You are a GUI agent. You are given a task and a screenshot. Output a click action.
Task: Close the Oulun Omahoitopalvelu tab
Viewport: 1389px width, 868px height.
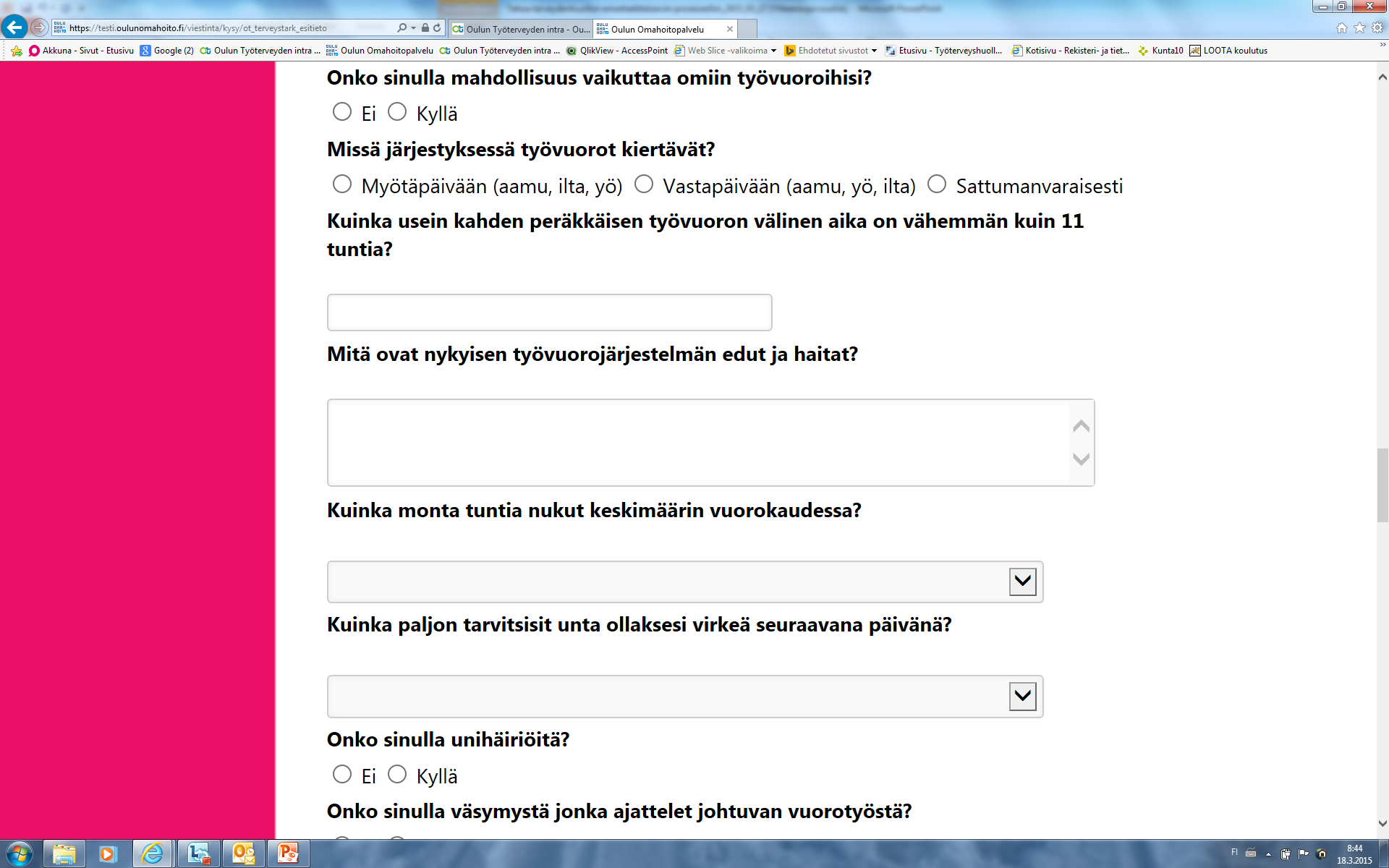click(x=730, y=29)
